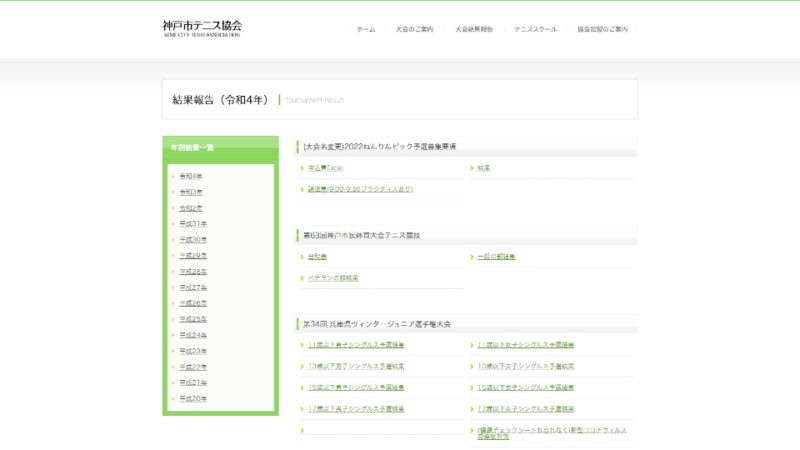Viewport: 800px width, 450px height.
Task: Click the ねんりんピック予選募集要項 section heading
Action: 380,146
